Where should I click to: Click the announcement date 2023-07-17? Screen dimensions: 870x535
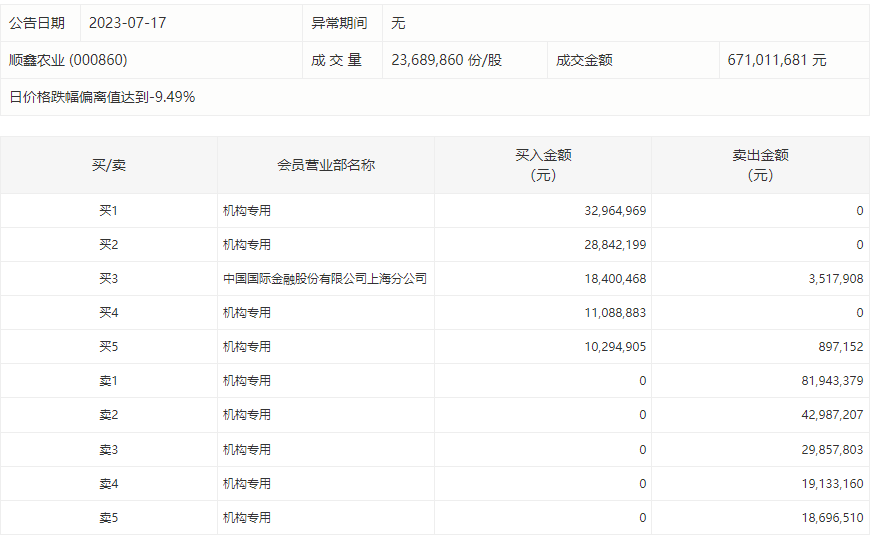tap(127, 23)
